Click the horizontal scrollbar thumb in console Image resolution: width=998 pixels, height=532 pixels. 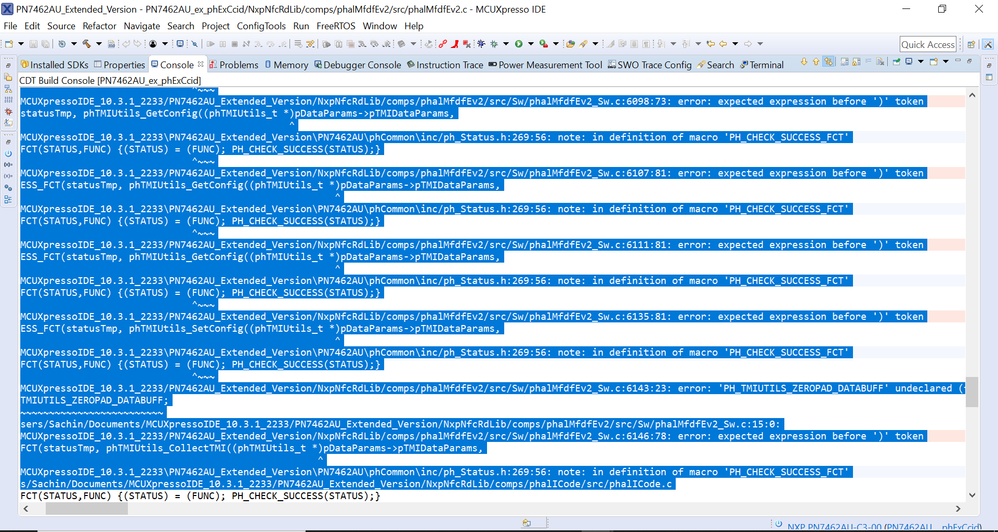[87, 508]
